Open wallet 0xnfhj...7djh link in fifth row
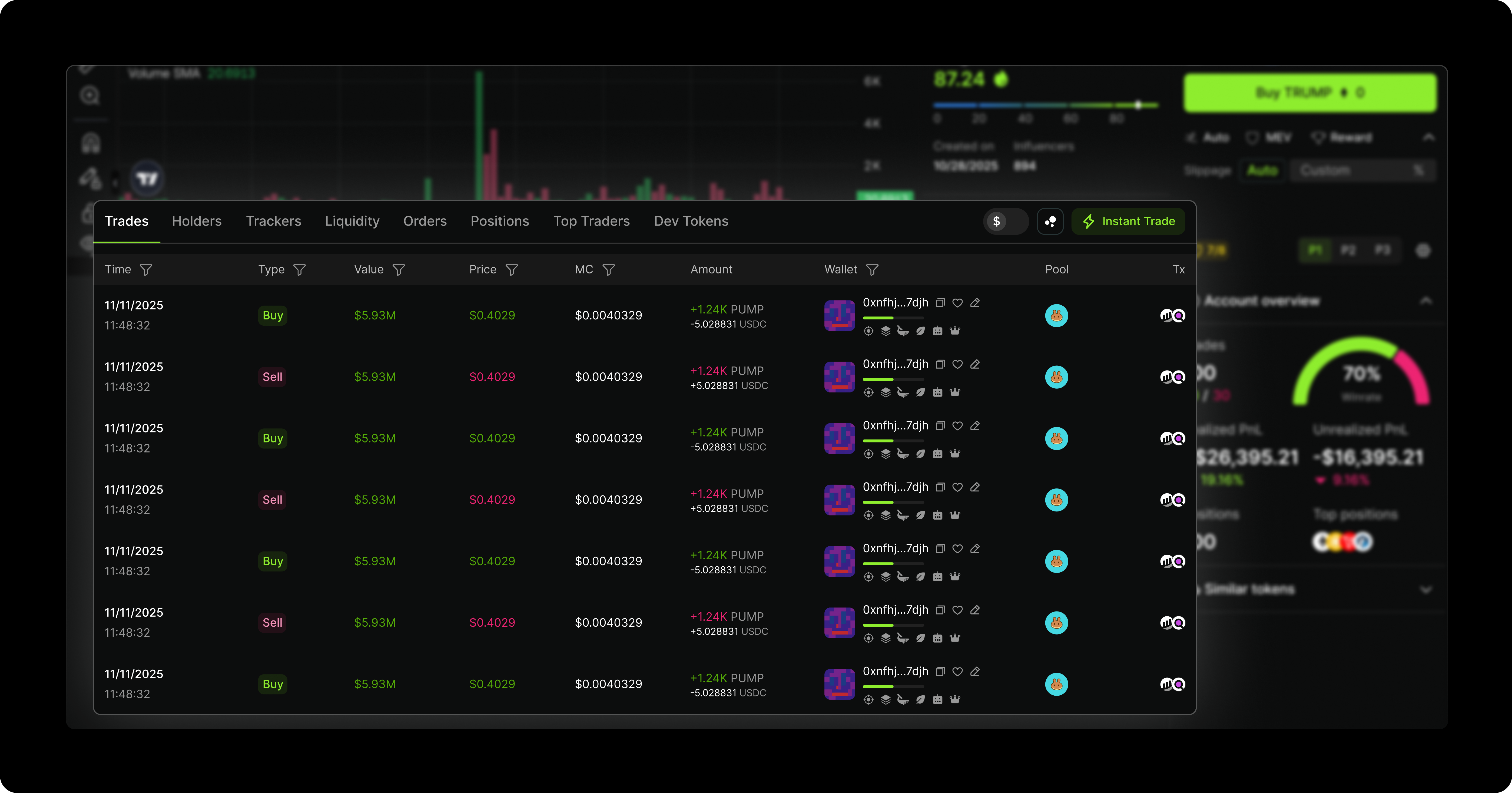 click(x=895, y=548)
